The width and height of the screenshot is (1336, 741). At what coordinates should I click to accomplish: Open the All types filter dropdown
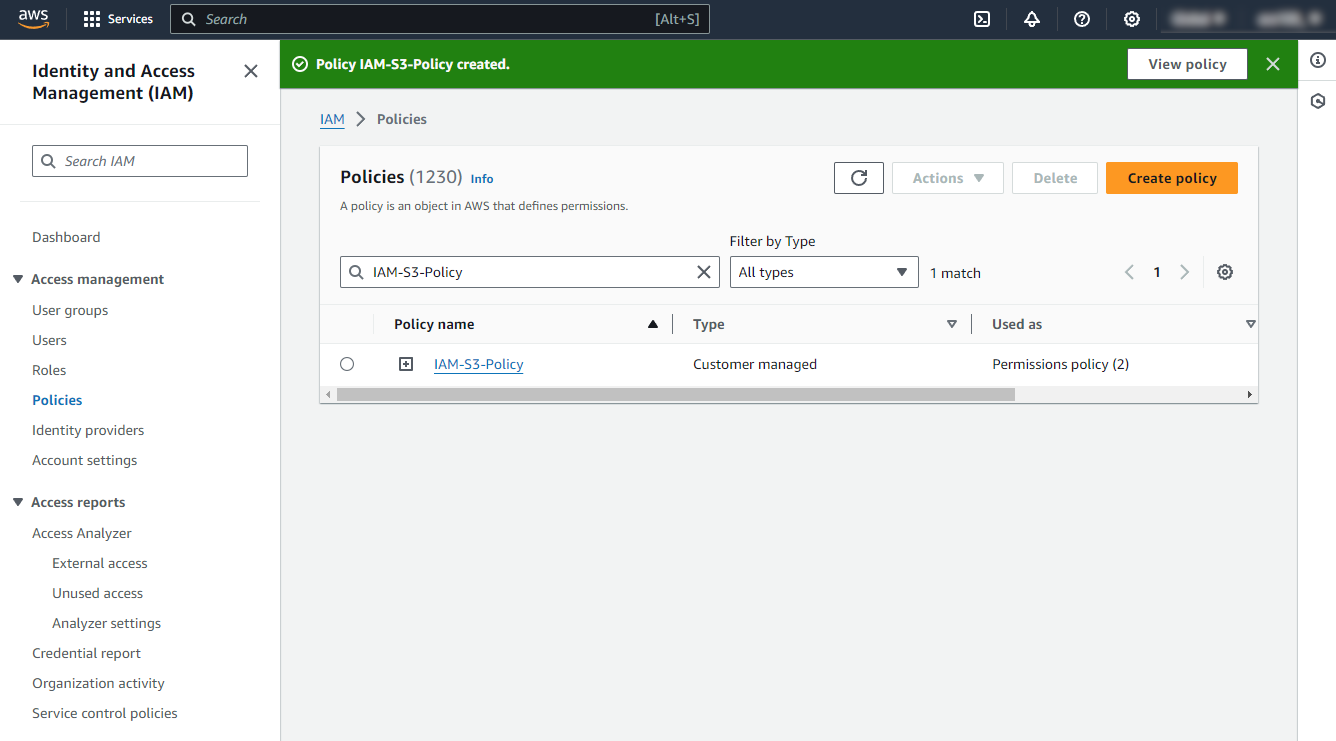(823, 271)
